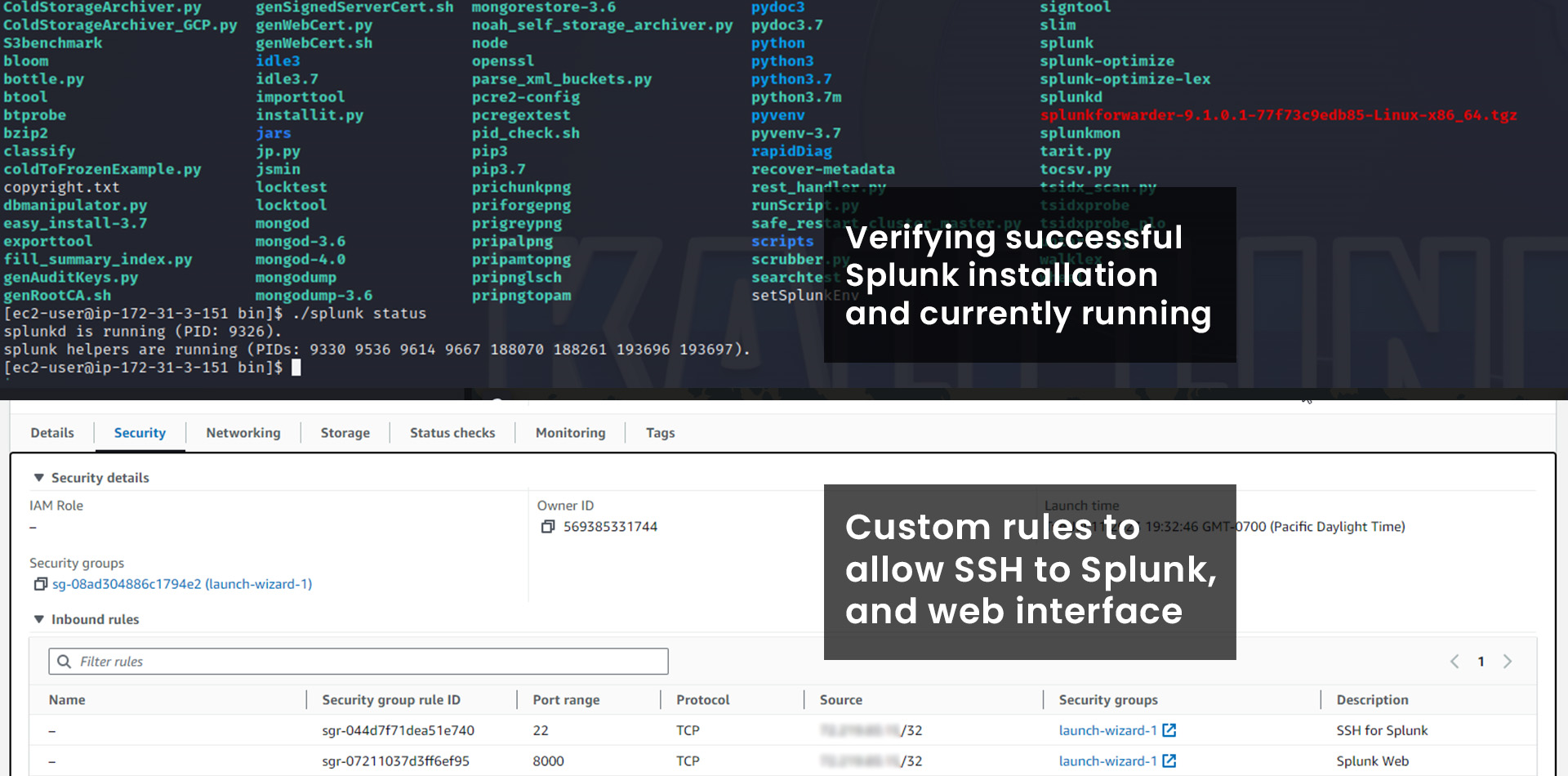Sort by Port range column header

566,700
